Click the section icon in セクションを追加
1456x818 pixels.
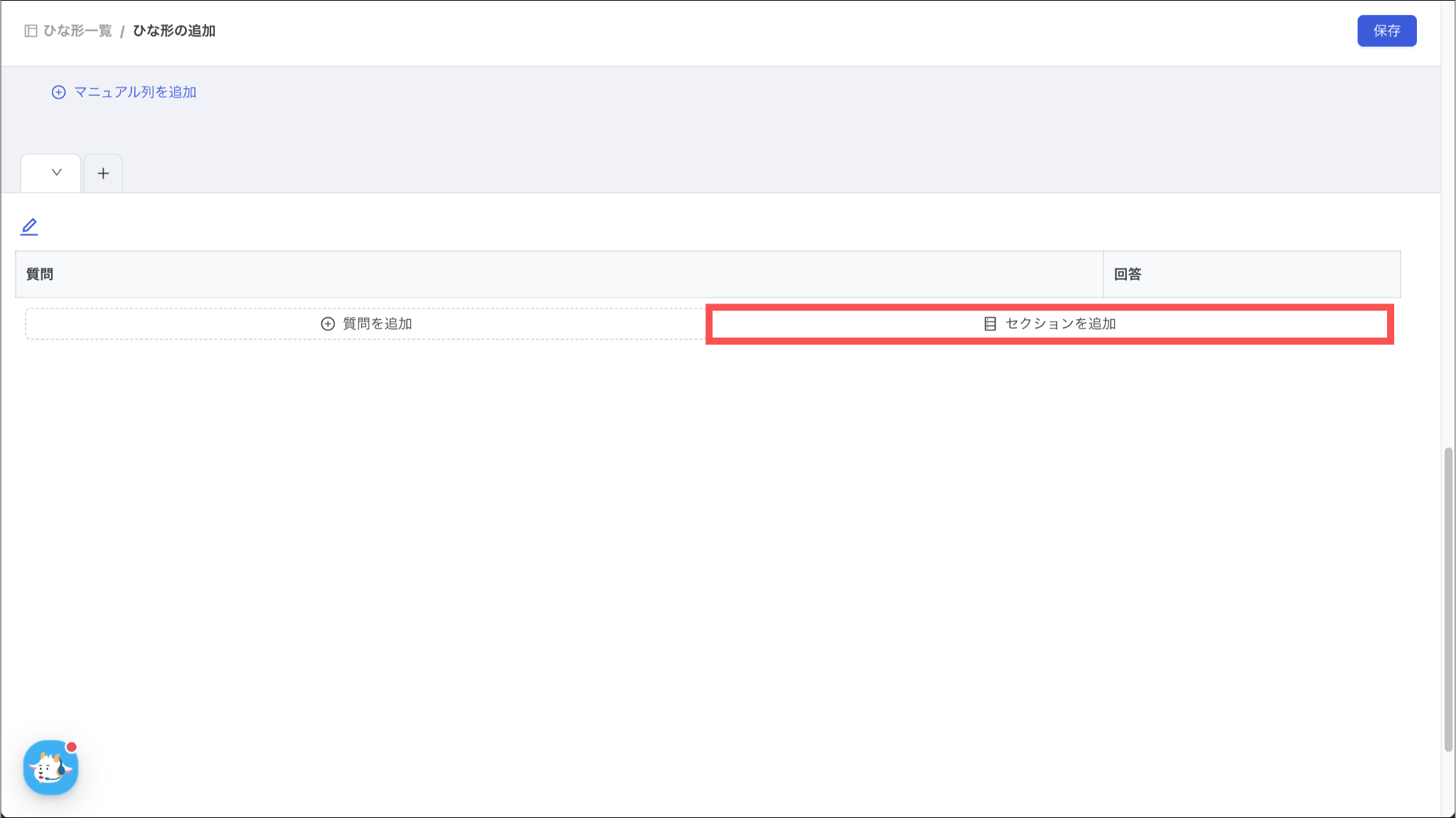pos(990,324)
